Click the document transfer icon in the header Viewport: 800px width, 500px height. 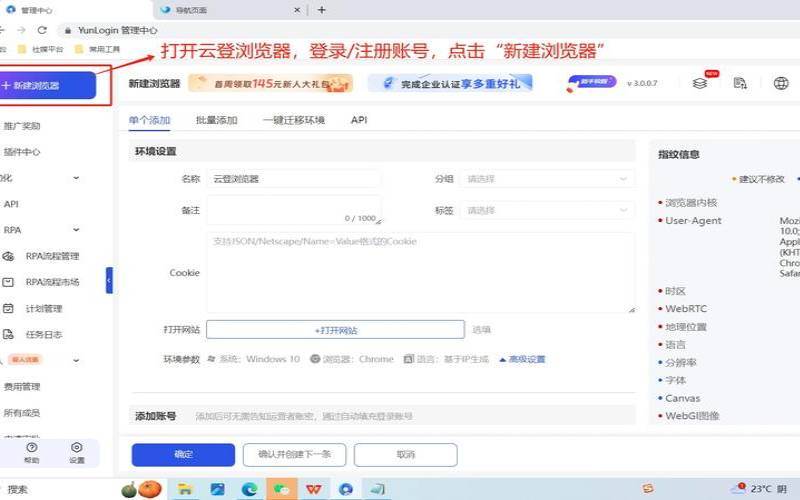[740, 83]
